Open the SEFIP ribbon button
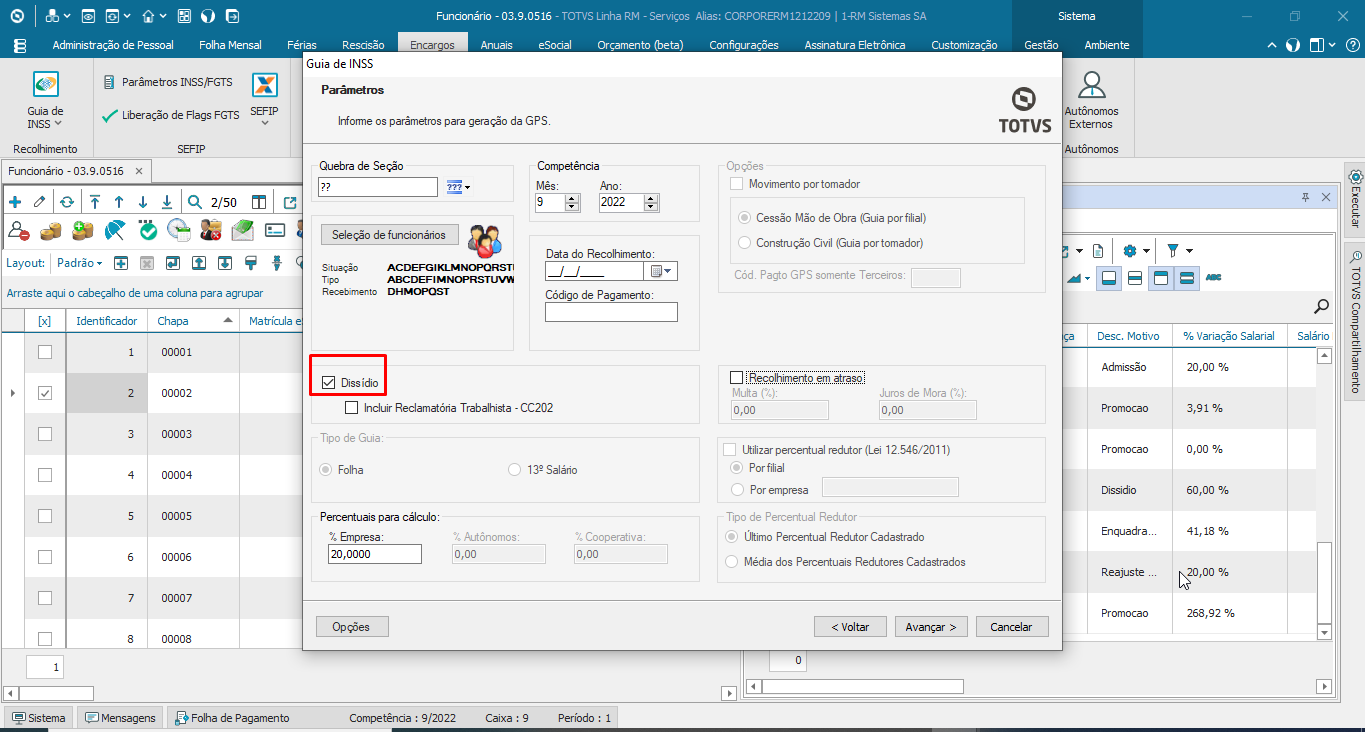This screenshot has width=1365, height=732. click(264, 98)
